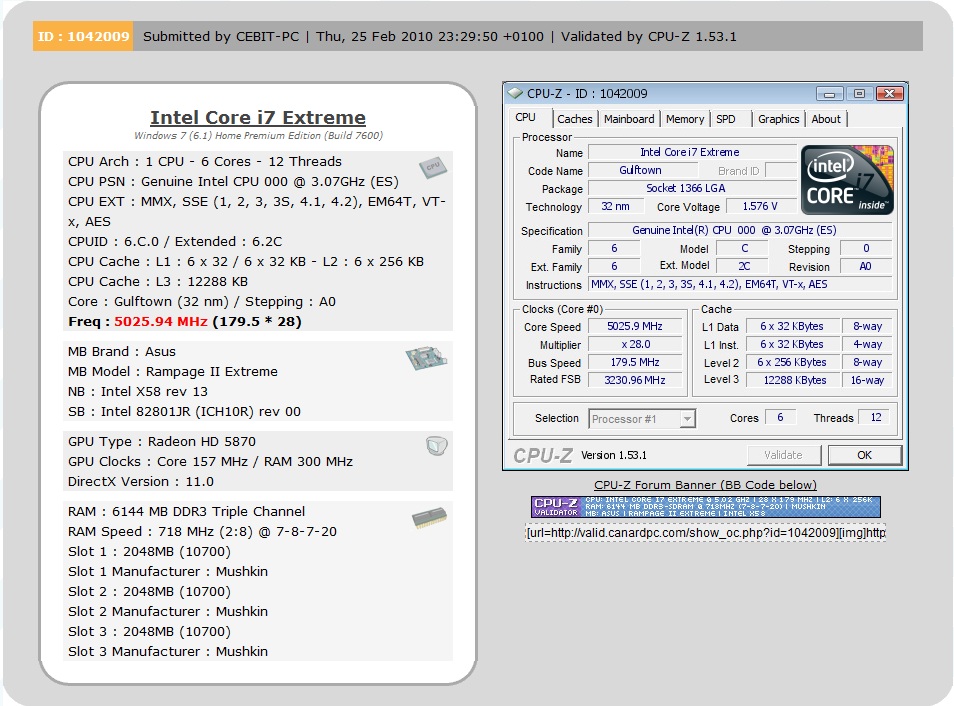Click the Level 2 cache 6 x 256 KBytes value
This screenshot has width=954, height=706.
pyautogui.click(x=792, y=362)
